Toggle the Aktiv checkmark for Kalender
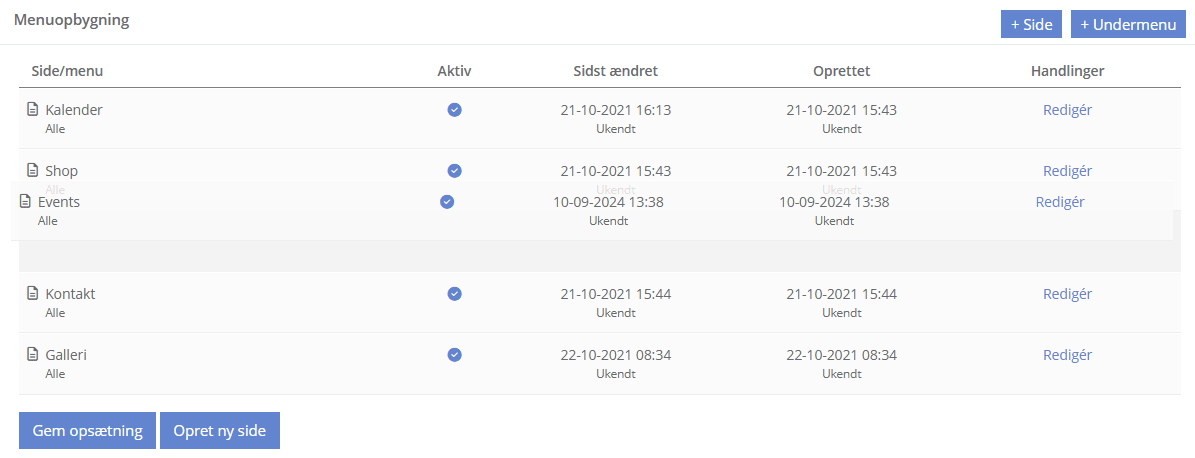 tap(454, 110)
